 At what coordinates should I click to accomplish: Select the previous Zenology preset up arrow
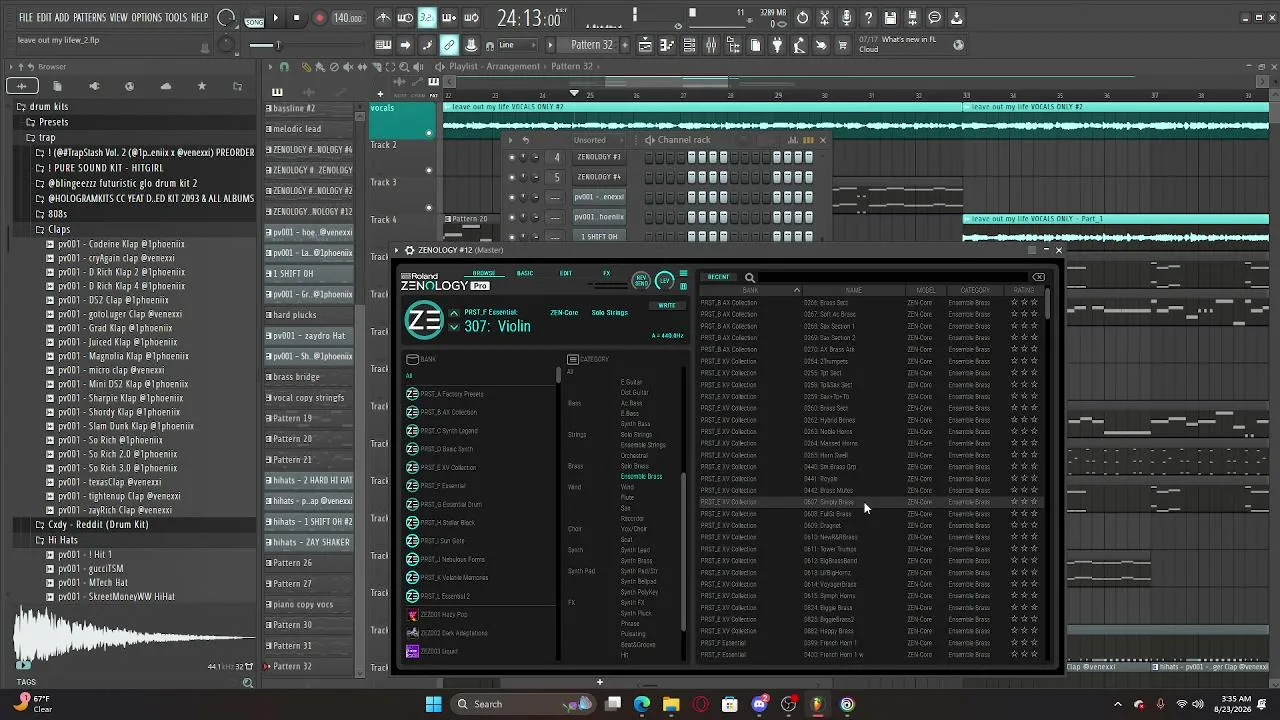click(454, 314)
